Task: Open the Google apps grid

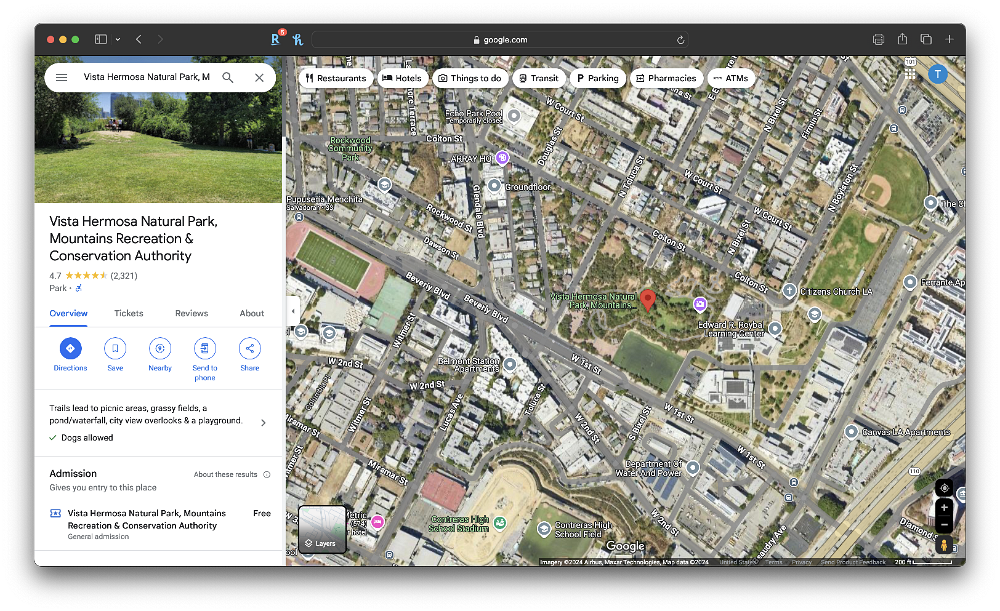Action: tap(910, 75)
